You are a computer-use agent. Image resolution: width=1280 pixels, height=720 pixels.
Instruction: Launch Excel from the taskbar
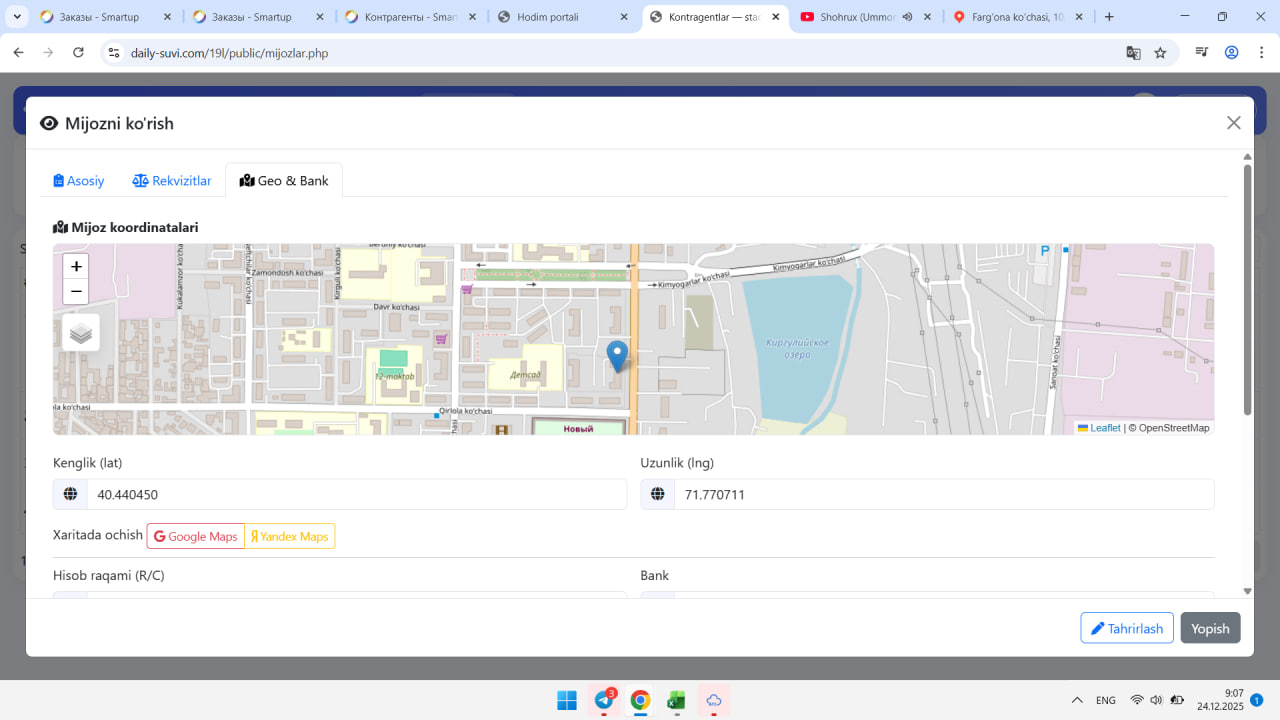point(676,700)
